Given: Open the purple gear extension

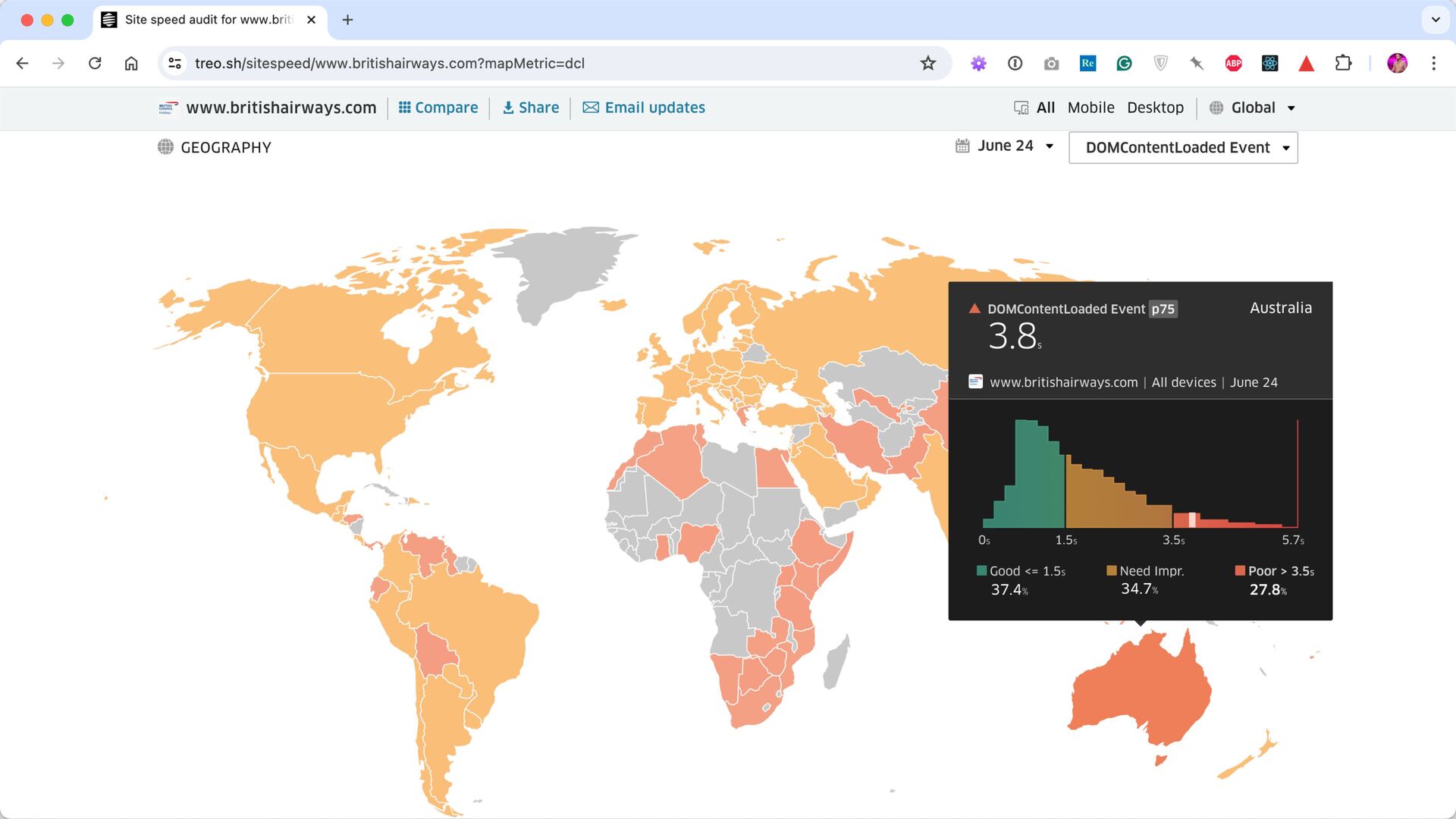Looking at the screenshot, I should (979, 64).
